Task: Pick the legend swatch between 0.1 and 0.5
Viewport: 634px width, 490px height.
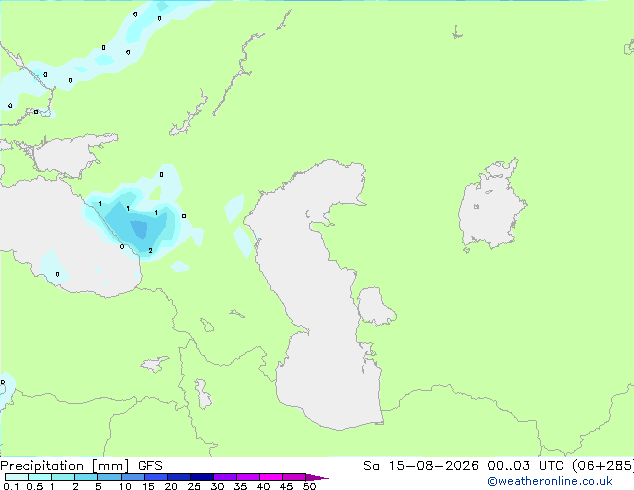Action: coord(17,477)
